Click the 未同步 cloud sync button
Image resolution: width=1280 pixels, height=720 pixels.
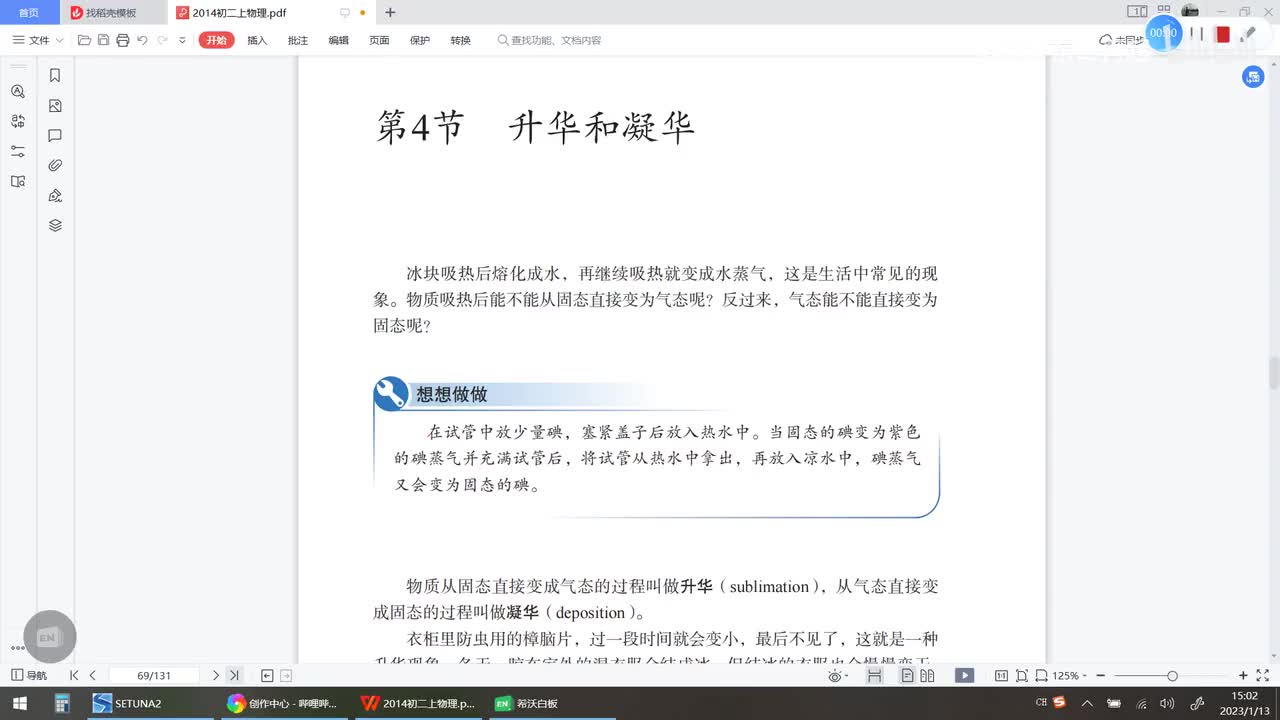pos(1121,40)
